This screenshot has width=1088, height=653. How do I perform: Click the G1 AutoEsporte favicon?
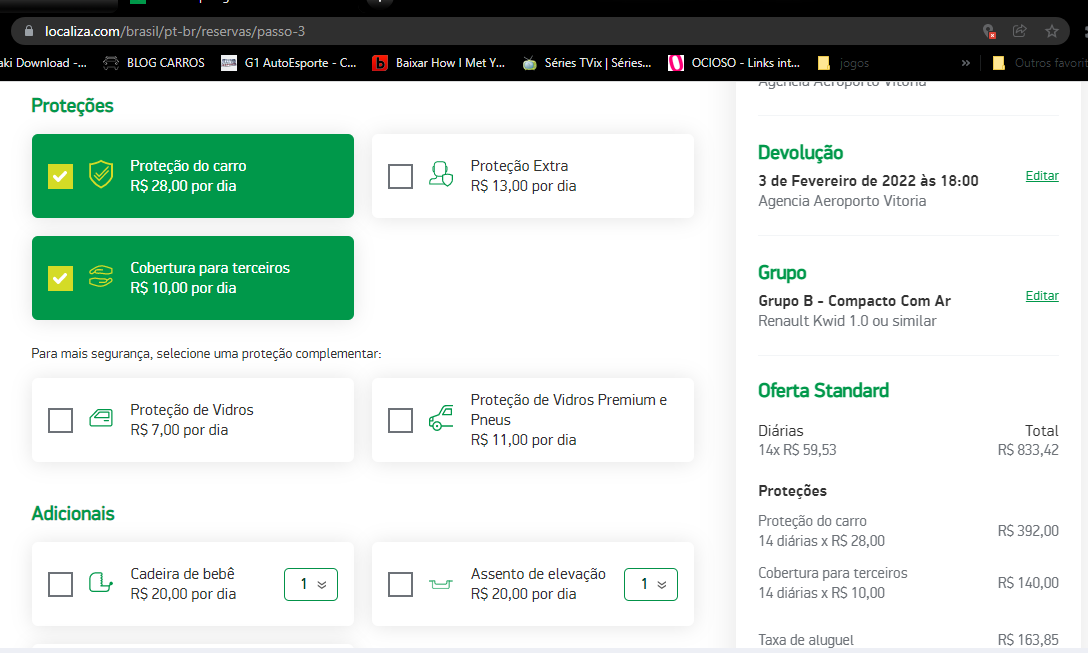tap(229, 63)
